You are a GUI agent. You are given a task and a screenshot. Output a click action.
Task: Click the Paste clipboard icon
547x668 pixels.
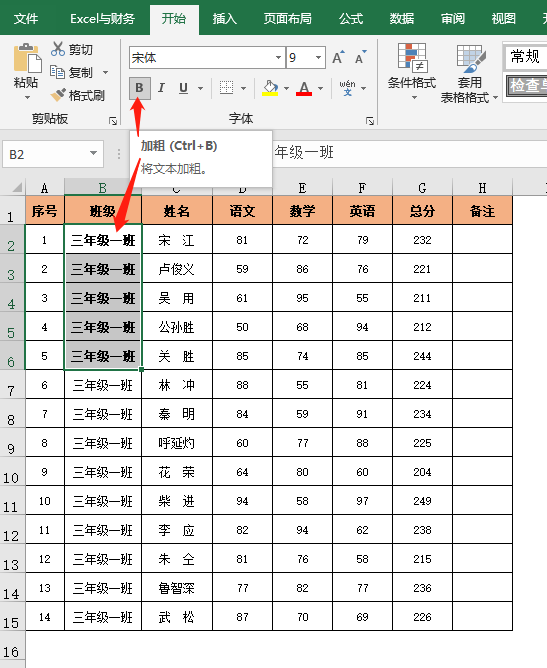27,58
